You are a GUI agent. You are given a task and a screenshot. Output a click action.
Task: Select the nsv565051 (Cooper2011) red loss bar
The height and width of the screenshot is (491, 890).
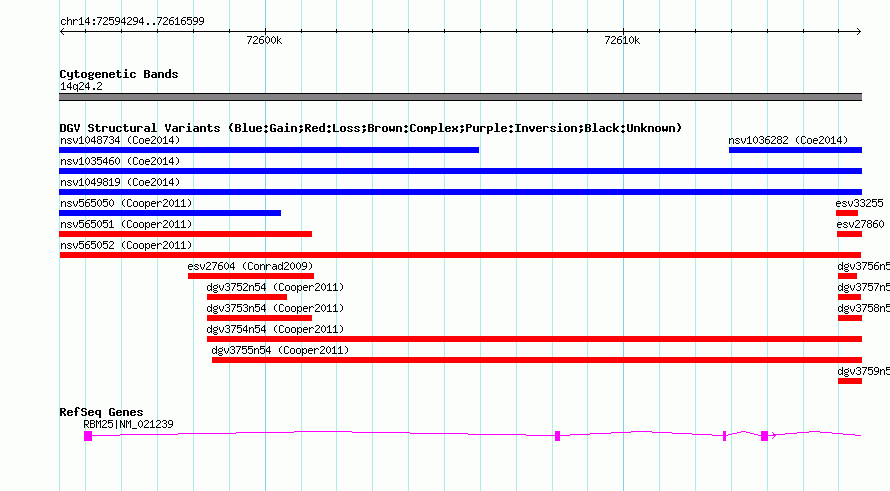pyautogui.click(x=186, y=234)
